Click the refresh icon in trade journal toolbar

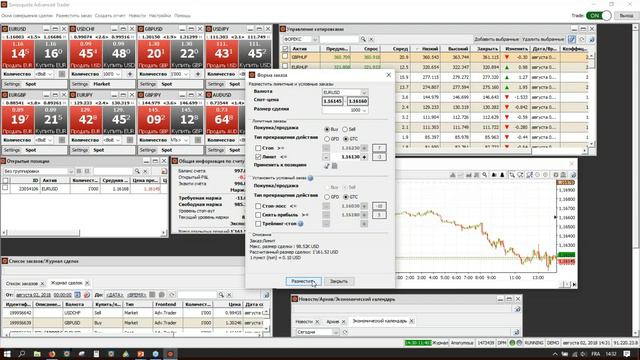[172, 295]
